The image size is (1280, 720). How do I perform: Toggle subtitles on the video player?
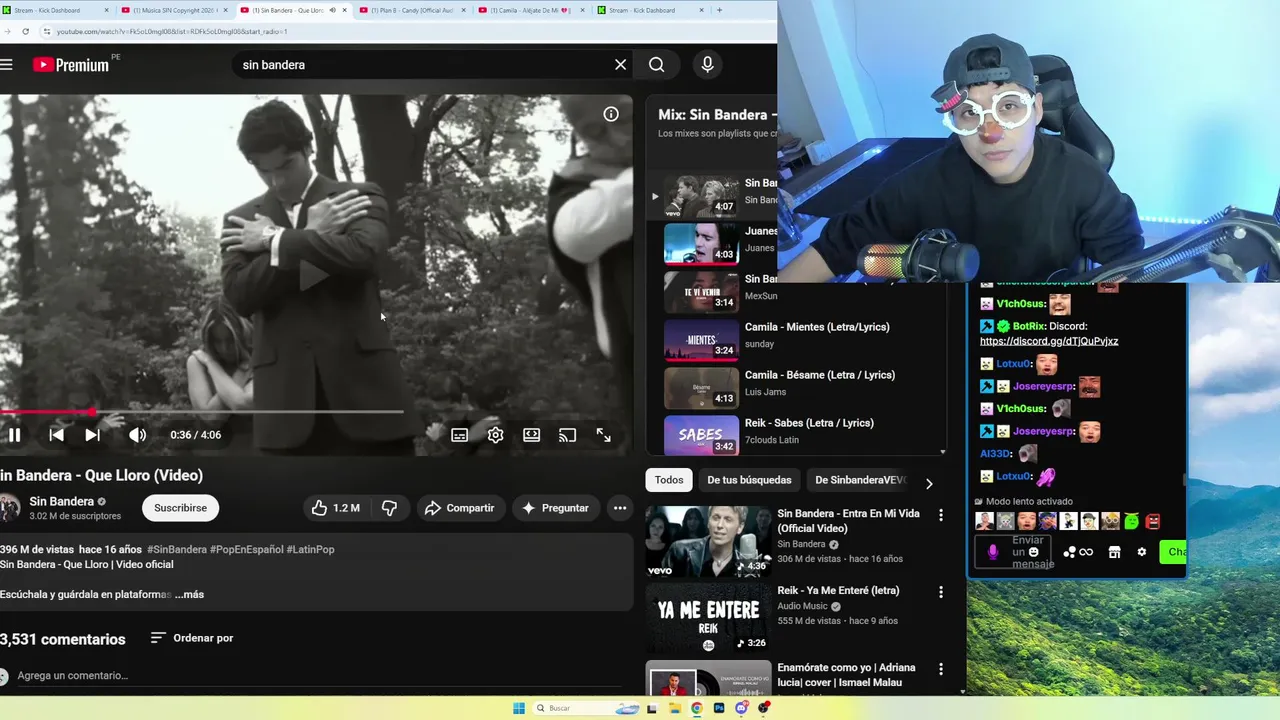(459, 435)
